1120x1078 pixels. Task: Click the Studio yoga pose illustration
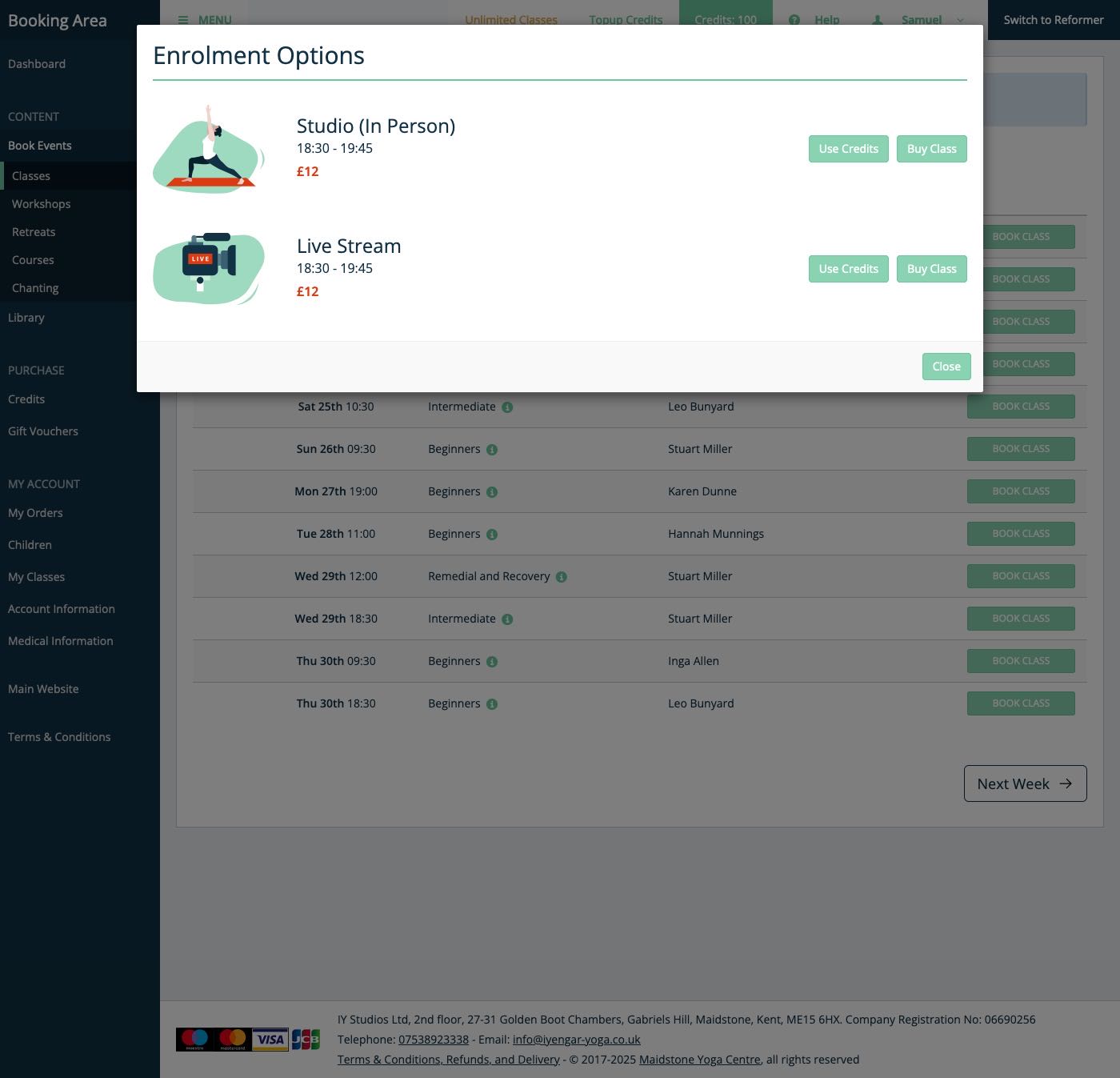(209, 149)
